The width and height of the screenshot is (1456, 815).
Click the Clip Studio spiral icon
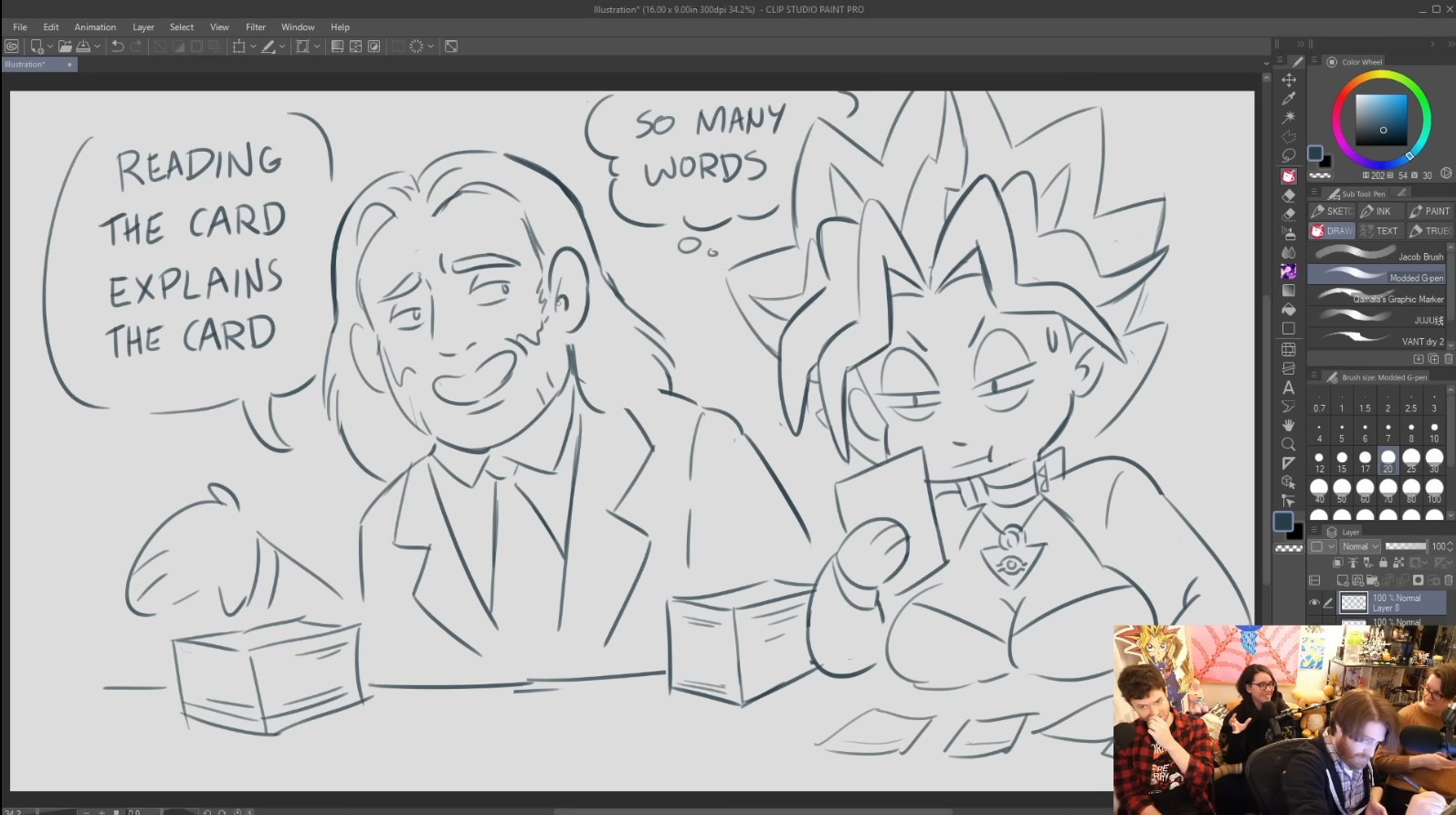point(12,46)
